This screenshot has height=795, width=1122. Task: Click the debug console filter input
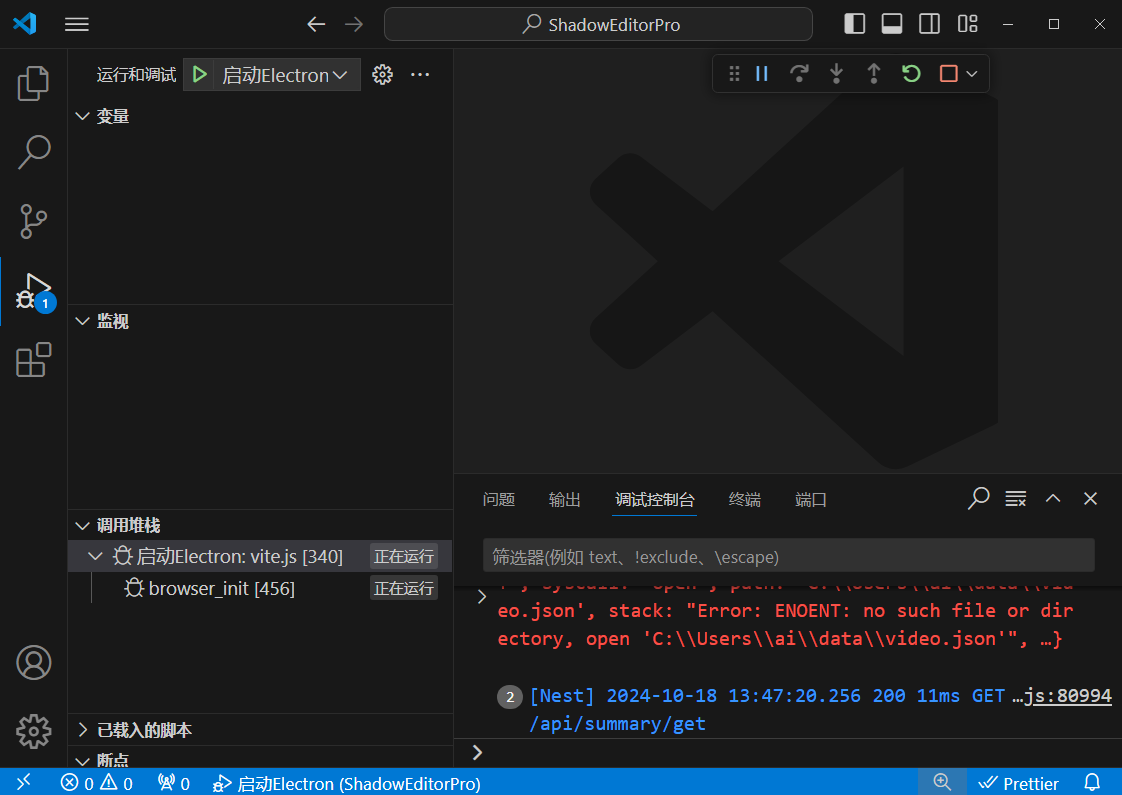coord(788,556)
